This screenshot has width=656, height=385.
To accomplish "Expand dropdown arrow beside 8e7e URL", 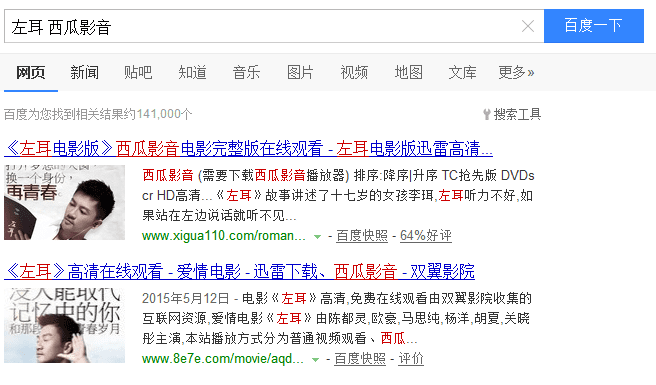I will 315,360.
